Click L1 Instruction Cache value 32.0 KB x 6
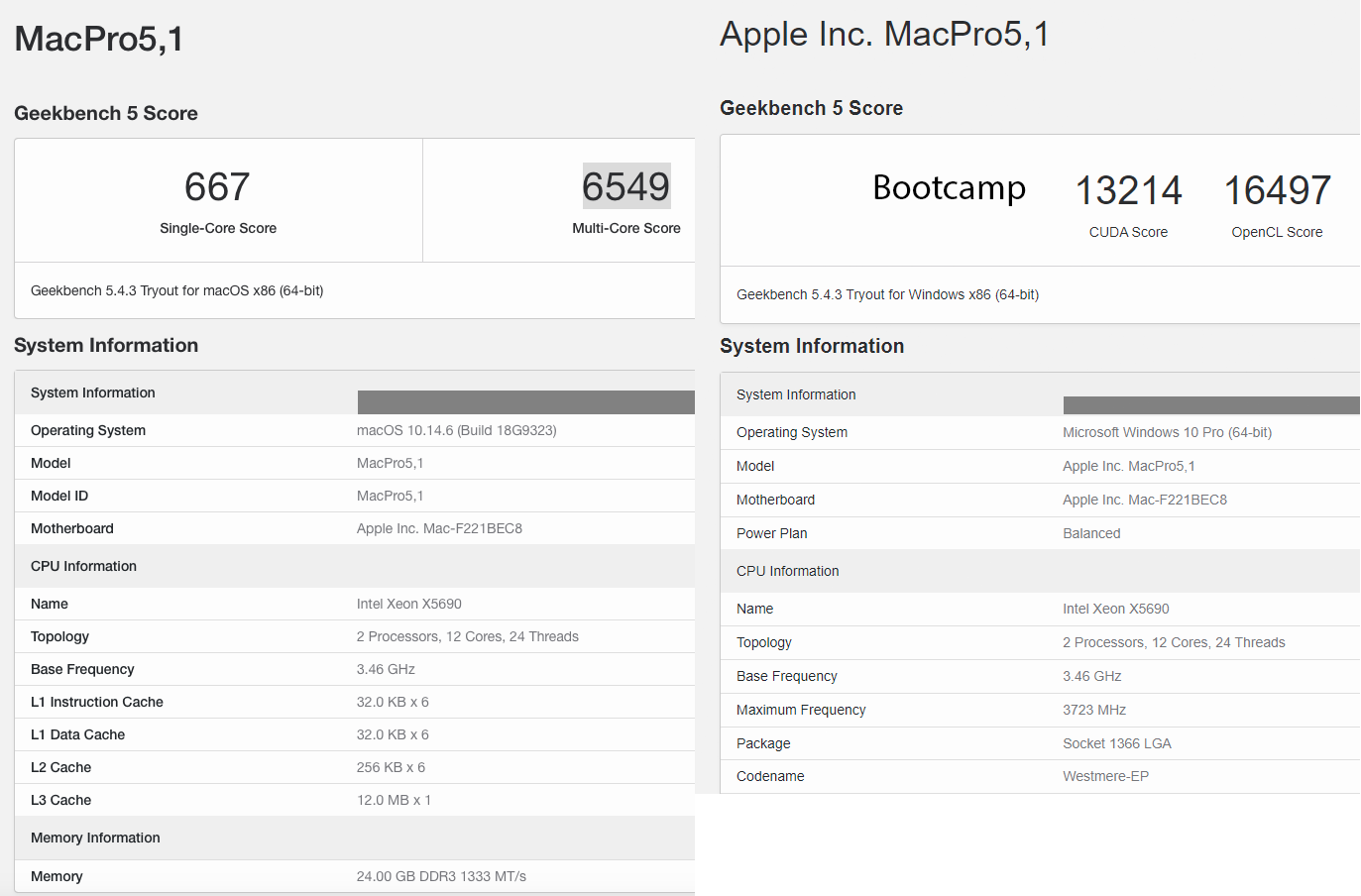This screenshot has height=896, width=1361. tap(394, 702)
